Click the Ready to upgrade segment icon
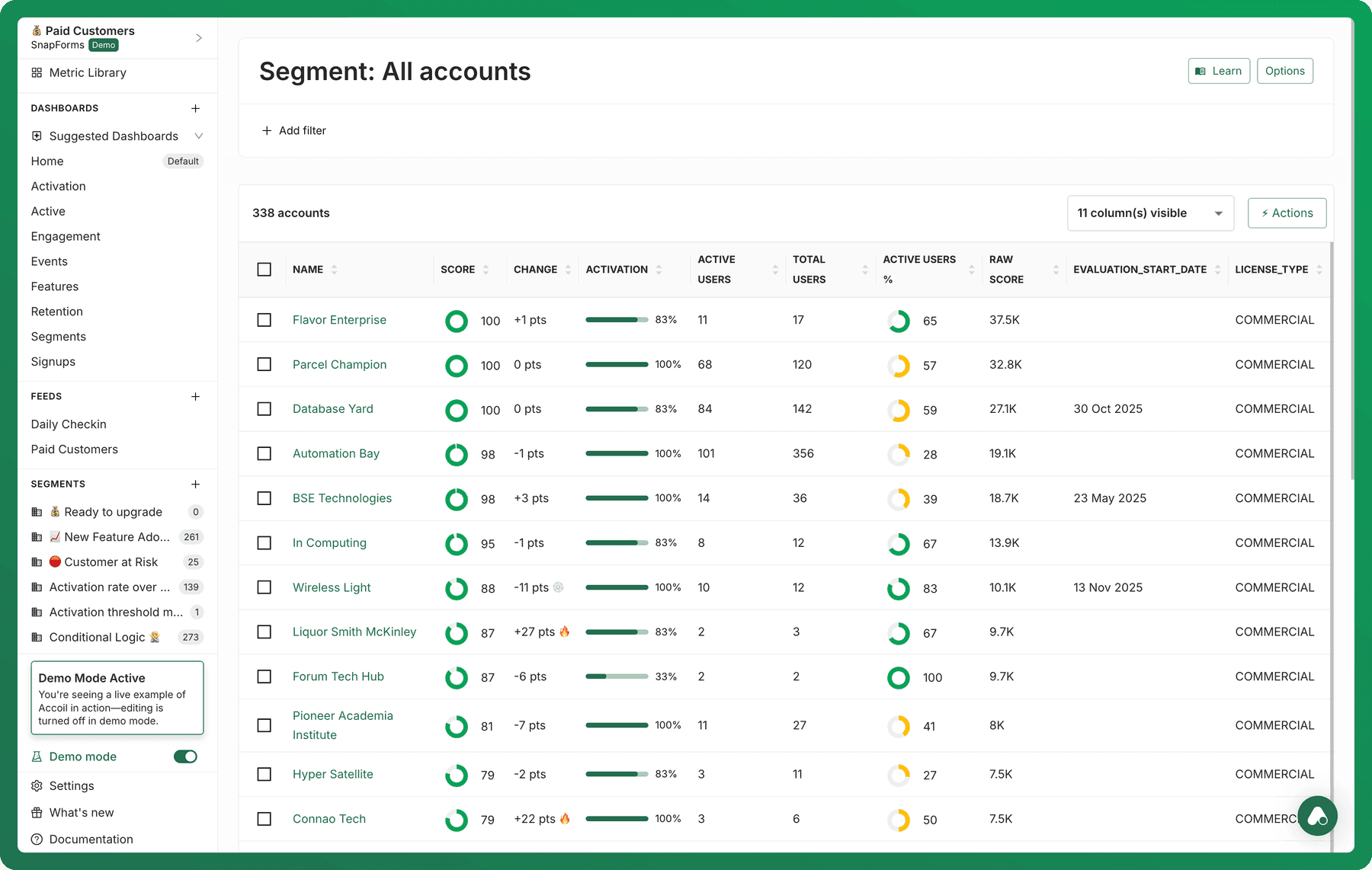 coord(37,512)
